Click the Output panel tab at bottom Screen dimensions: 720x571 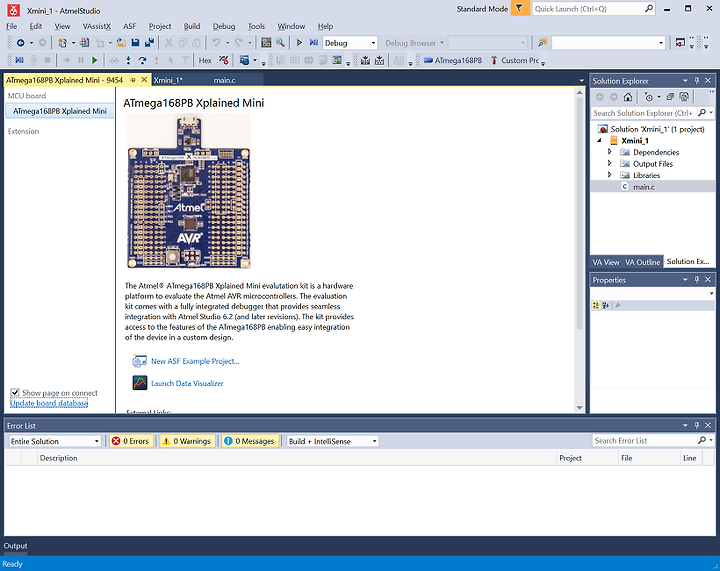click(16, 546)
